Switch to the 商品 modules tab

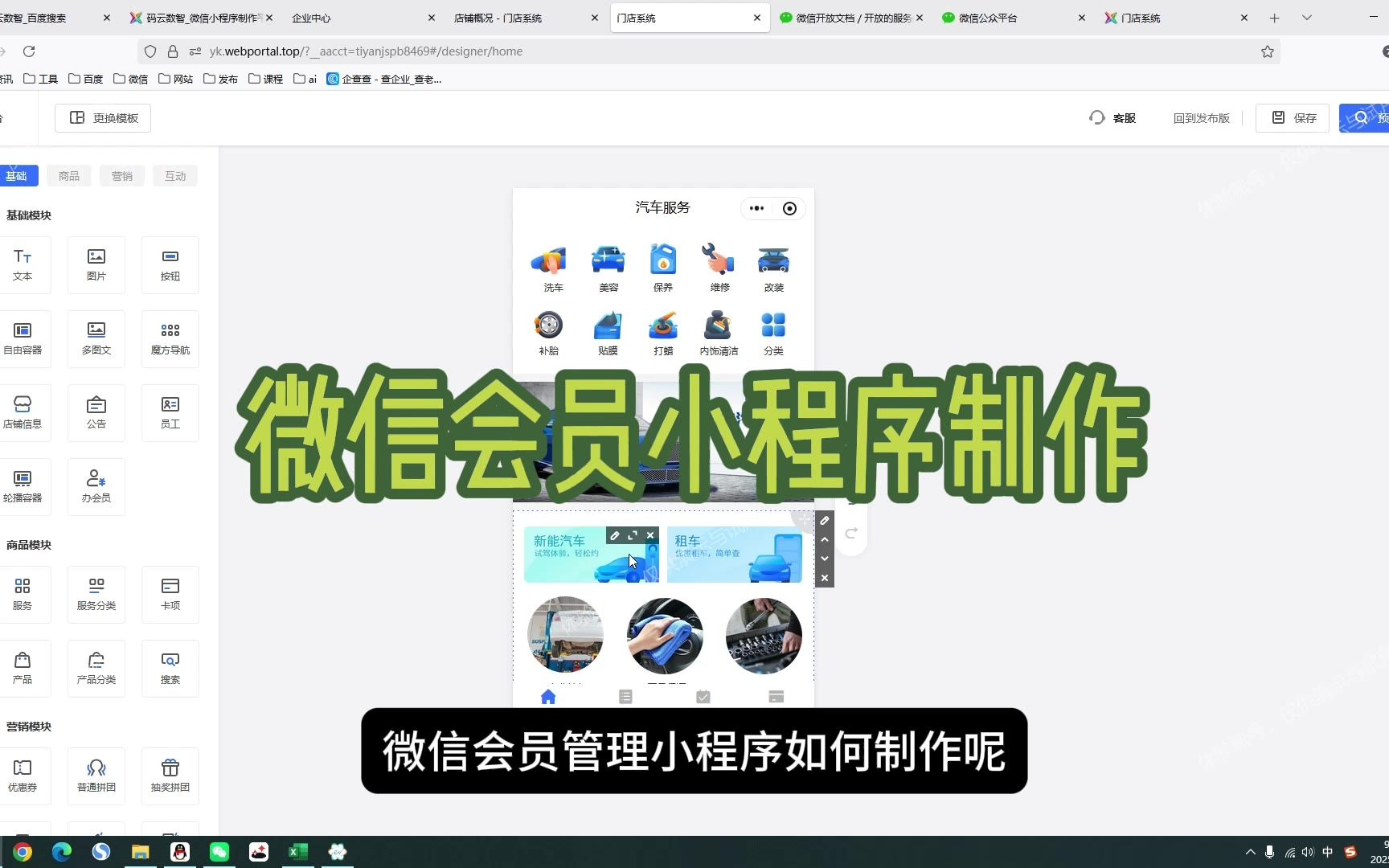69,176
